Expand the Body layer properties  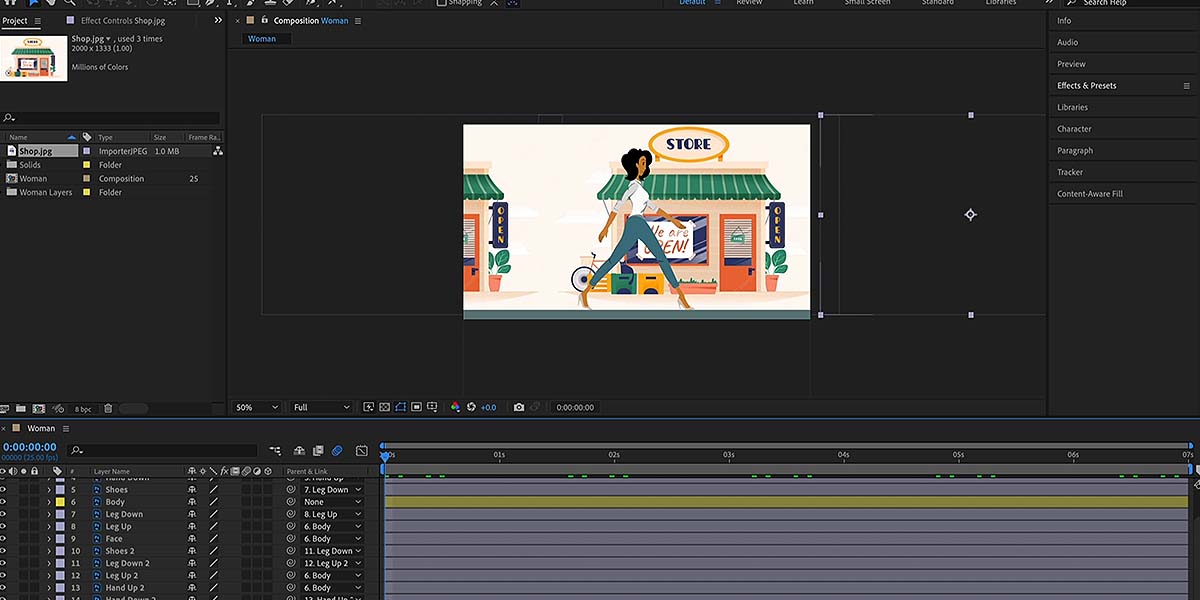(x=48, y=502)
